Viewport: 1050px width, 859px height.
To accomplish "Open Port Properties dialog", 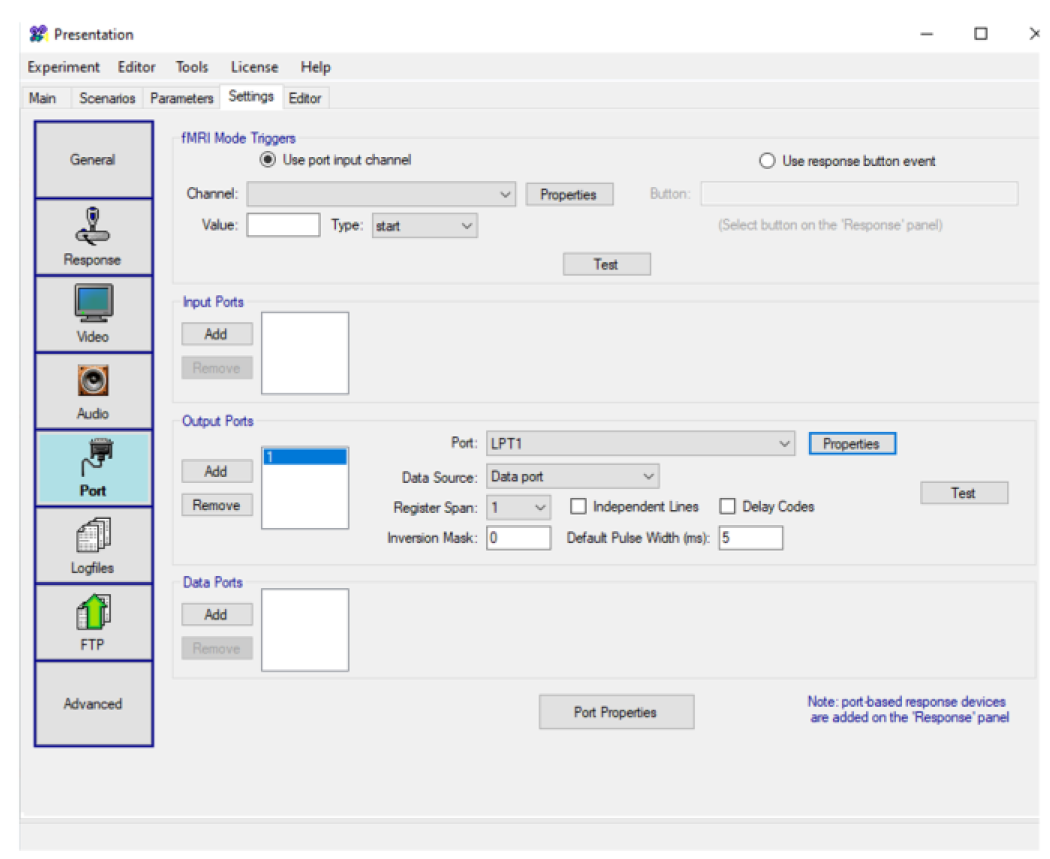I will (x=616, y=712).
